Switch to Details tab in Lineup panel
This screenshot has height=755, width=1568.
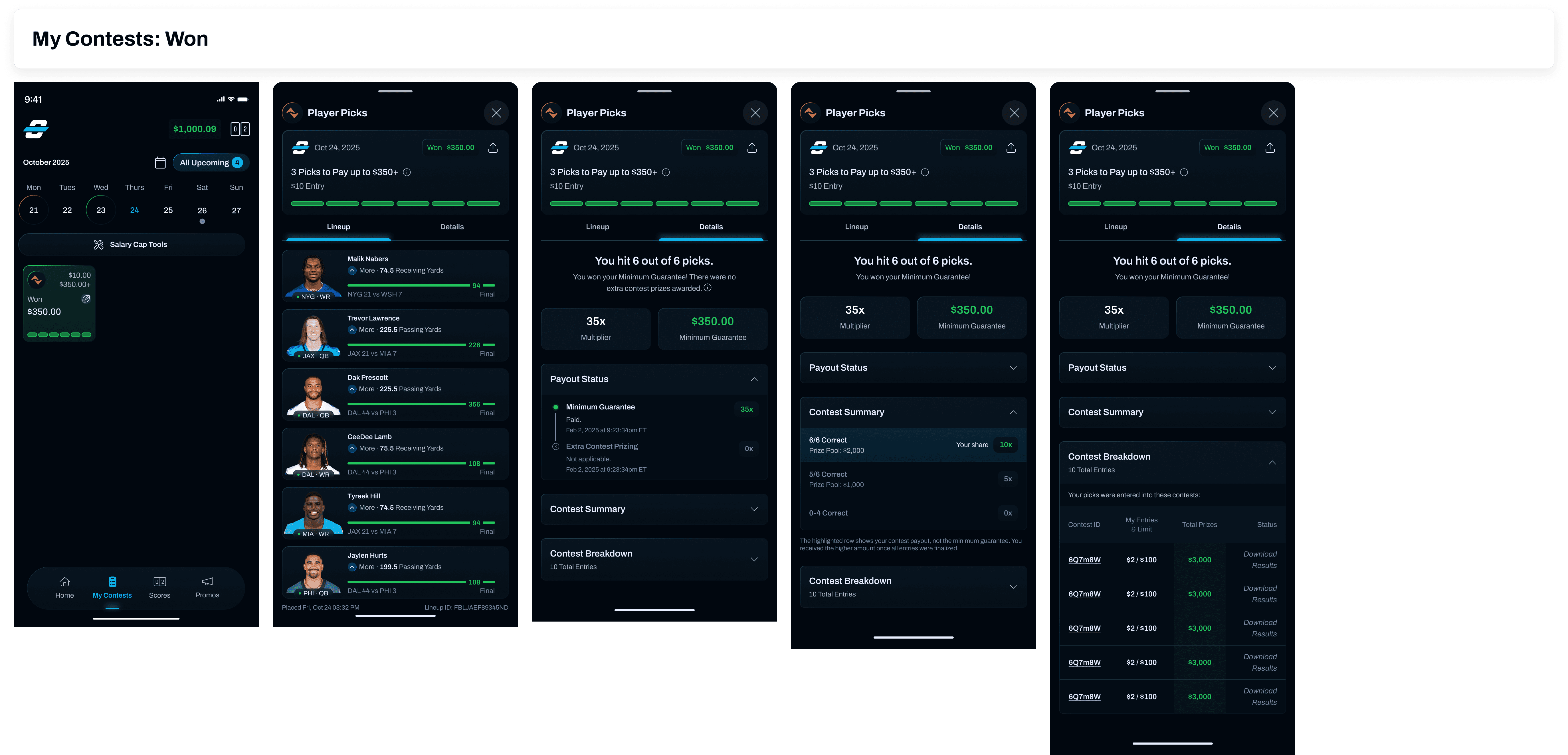point(452,227)
